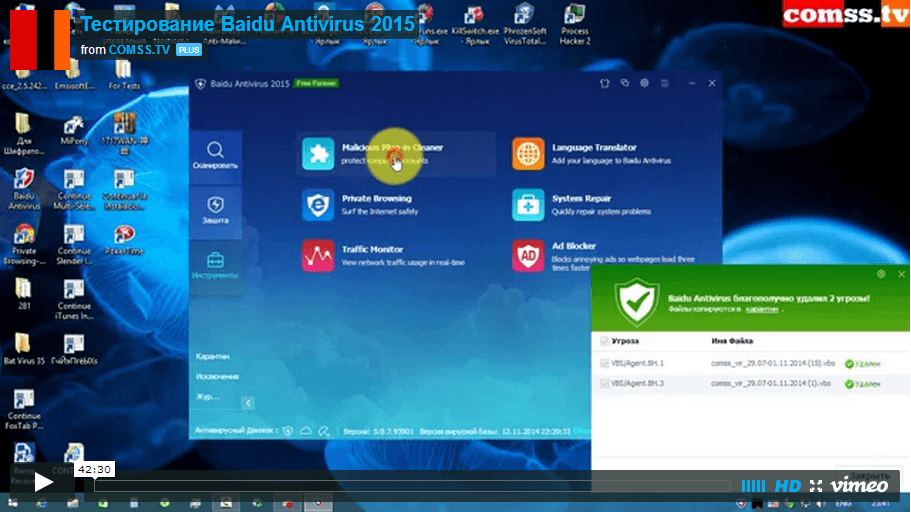Viewport: 911px width, 512px height.
Task: Toggle checkbox for VBS/Agent.BH.3
Action: point(604,384)
